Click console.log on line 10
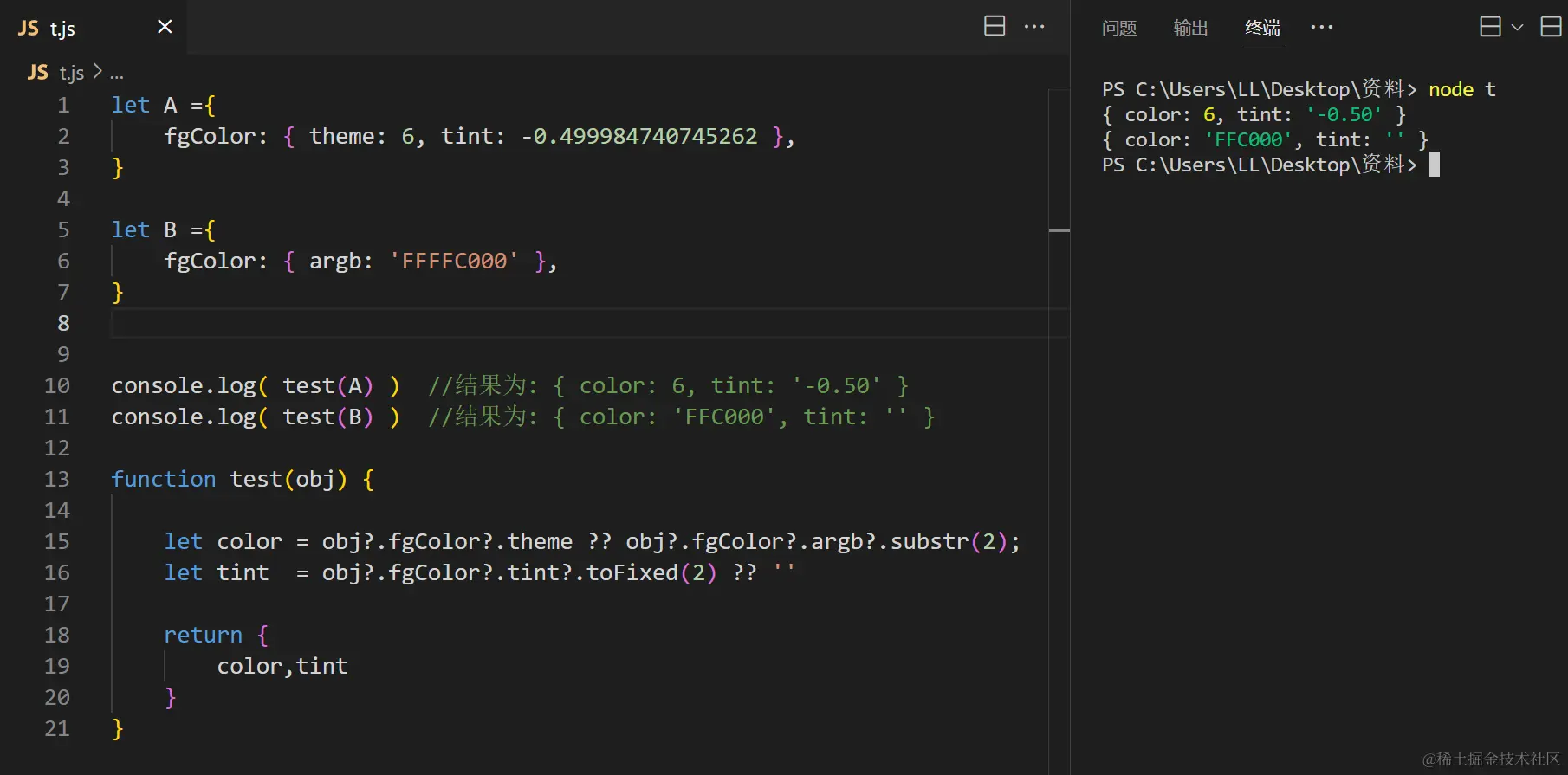This screenshot has height=775, width=1568. point(184,385)
